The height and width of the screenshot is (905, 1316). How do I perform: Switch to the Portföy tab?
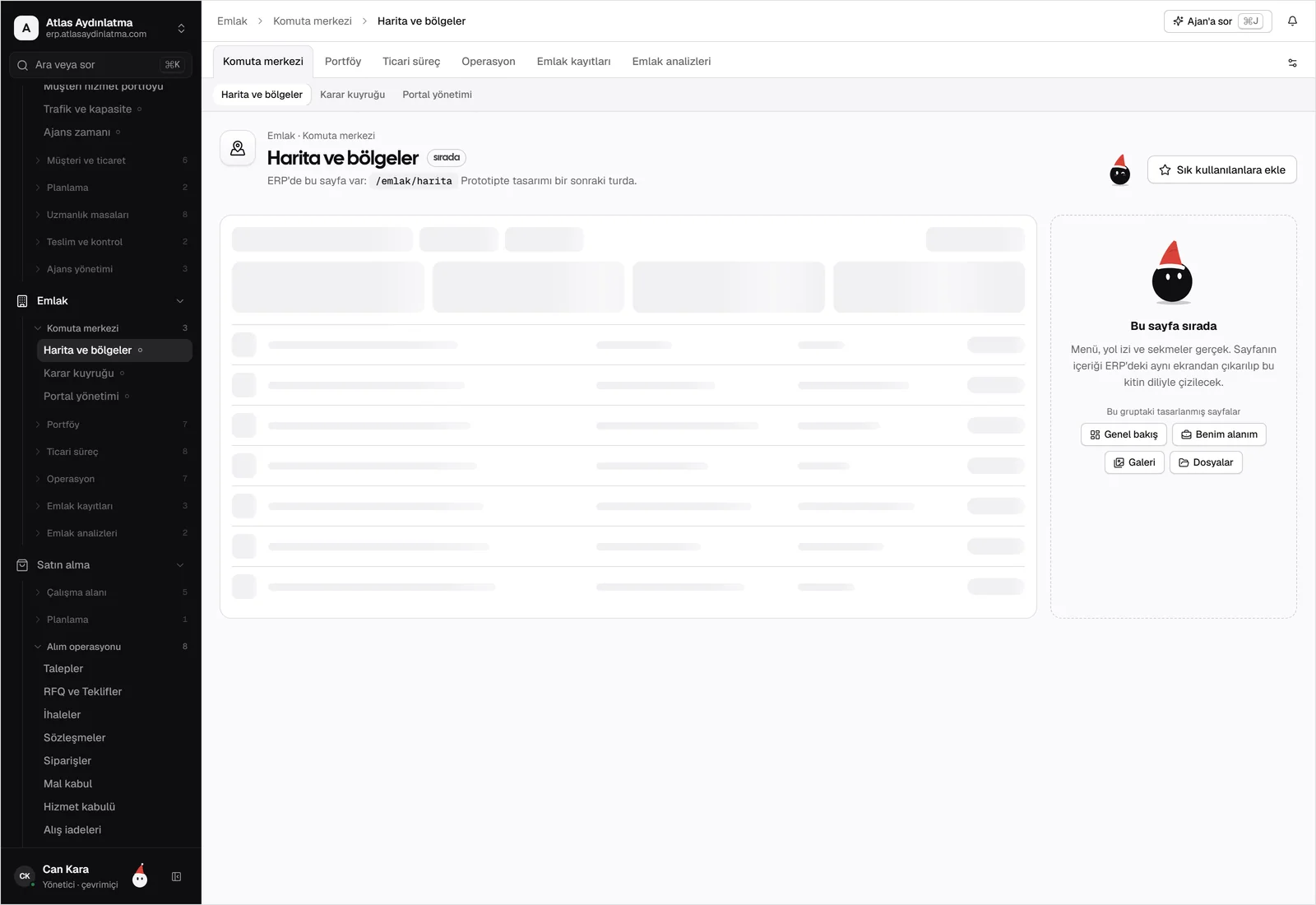343,62
